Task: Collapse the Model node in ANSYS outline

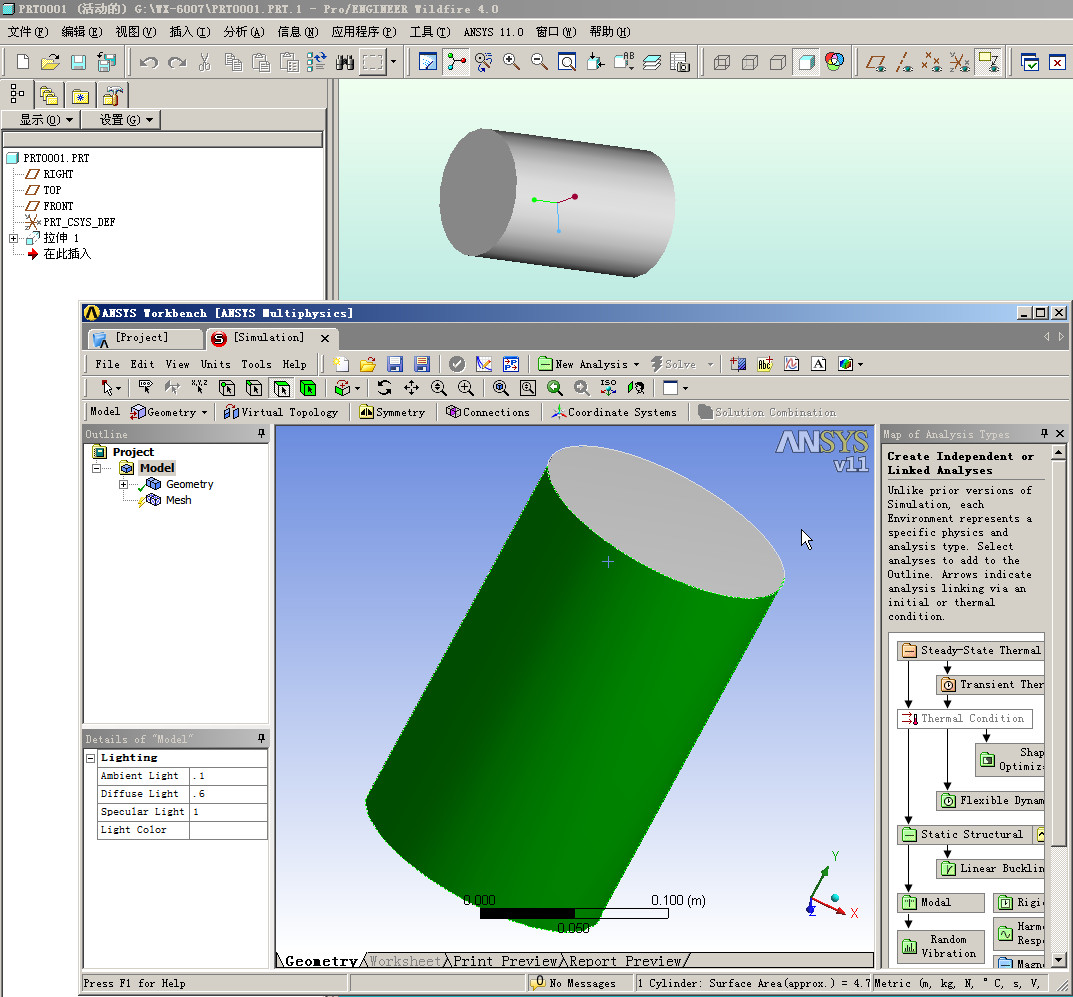Action: click(96, 468)
